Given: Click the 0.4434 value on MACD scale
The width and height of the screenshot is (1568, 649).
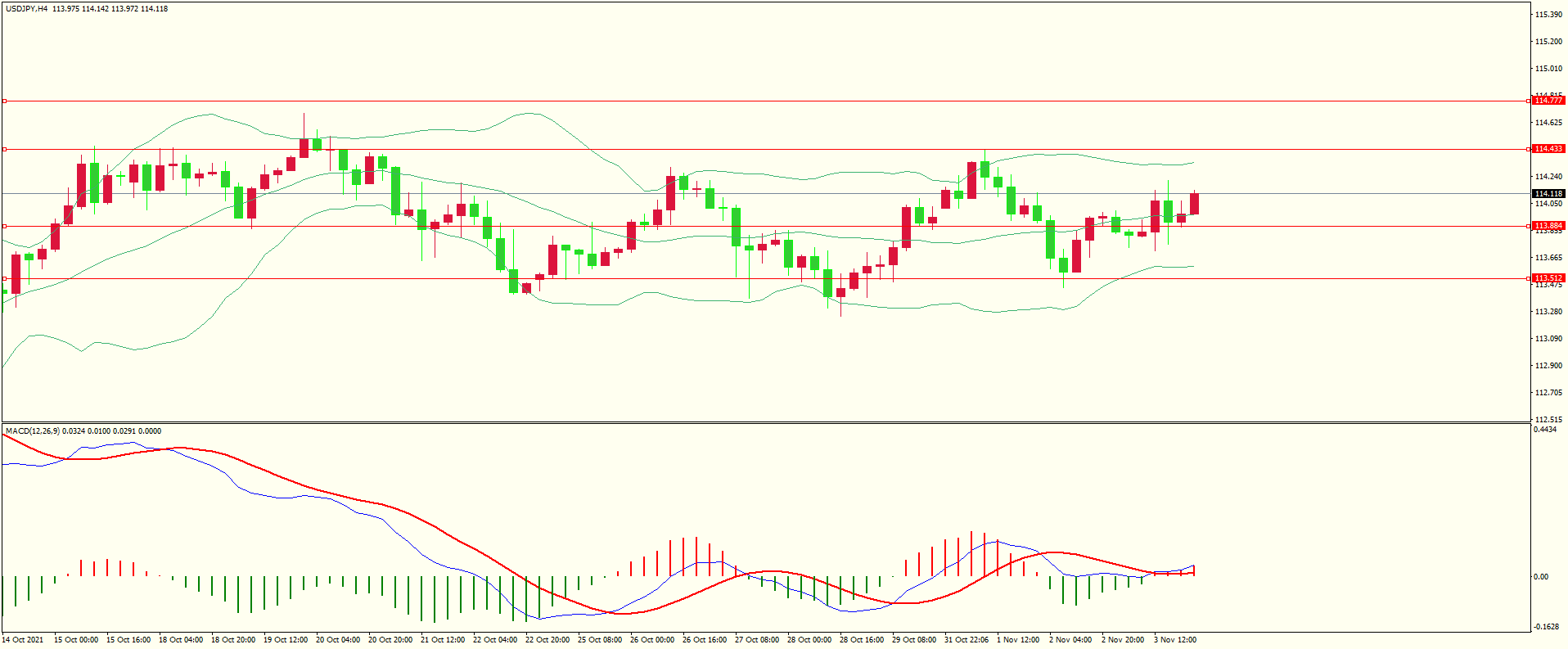Looking at the screenshot, I should [1545, 430].
